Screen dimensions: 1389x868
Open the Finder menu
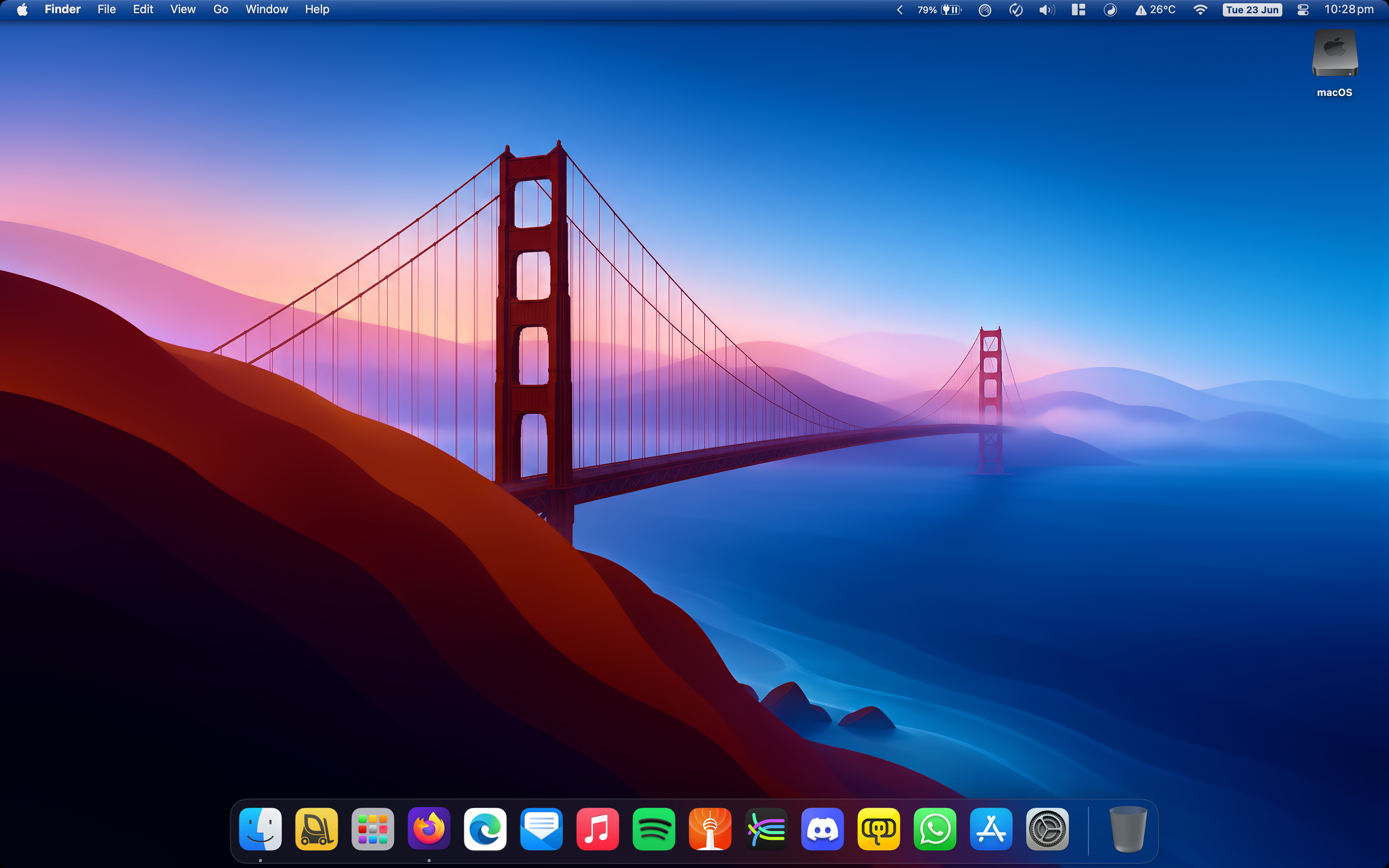click(62, 10)
